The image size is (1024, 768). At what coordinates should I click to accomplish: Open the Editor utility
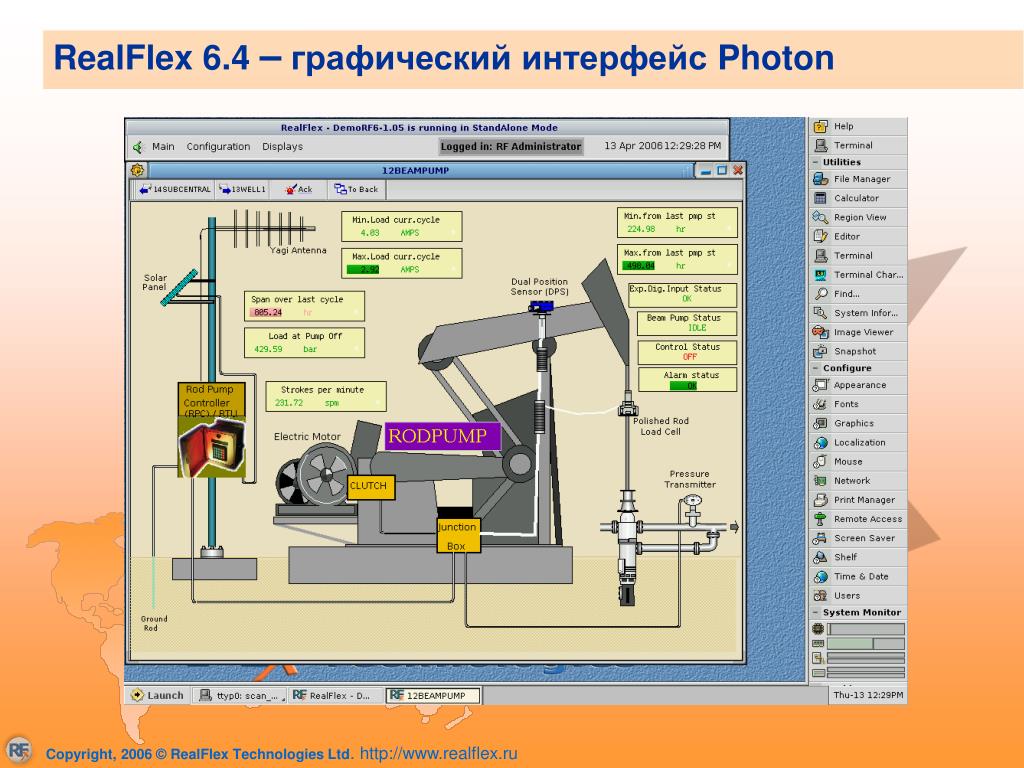tap(858, 236)
